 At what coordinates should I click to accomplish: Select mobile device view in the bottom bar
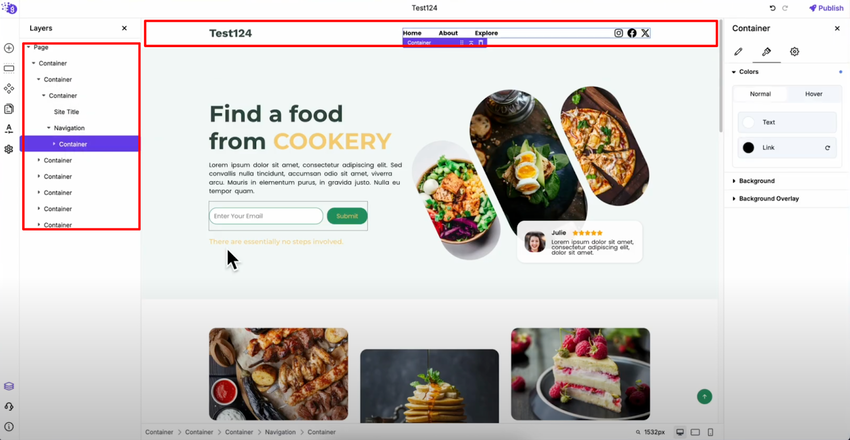(711, 432)
